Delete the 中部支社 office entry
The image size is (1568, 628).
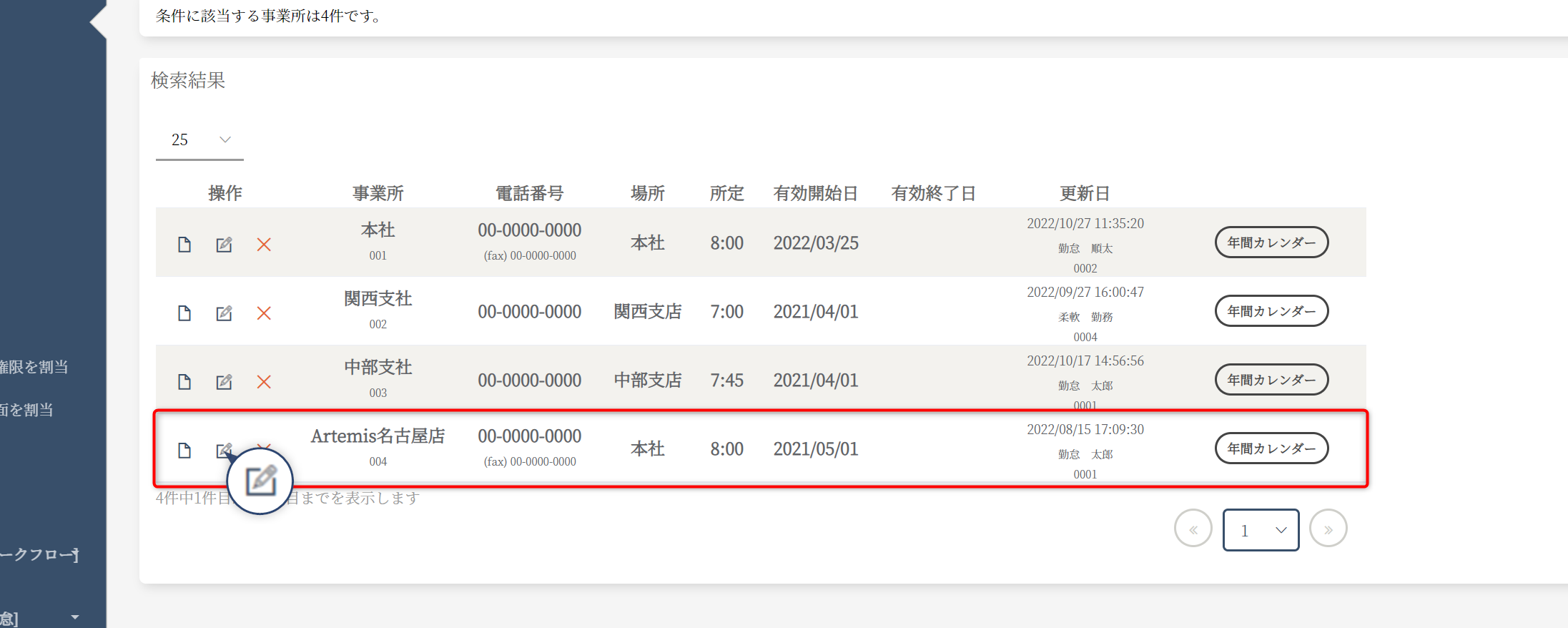(x=264, y=382)
